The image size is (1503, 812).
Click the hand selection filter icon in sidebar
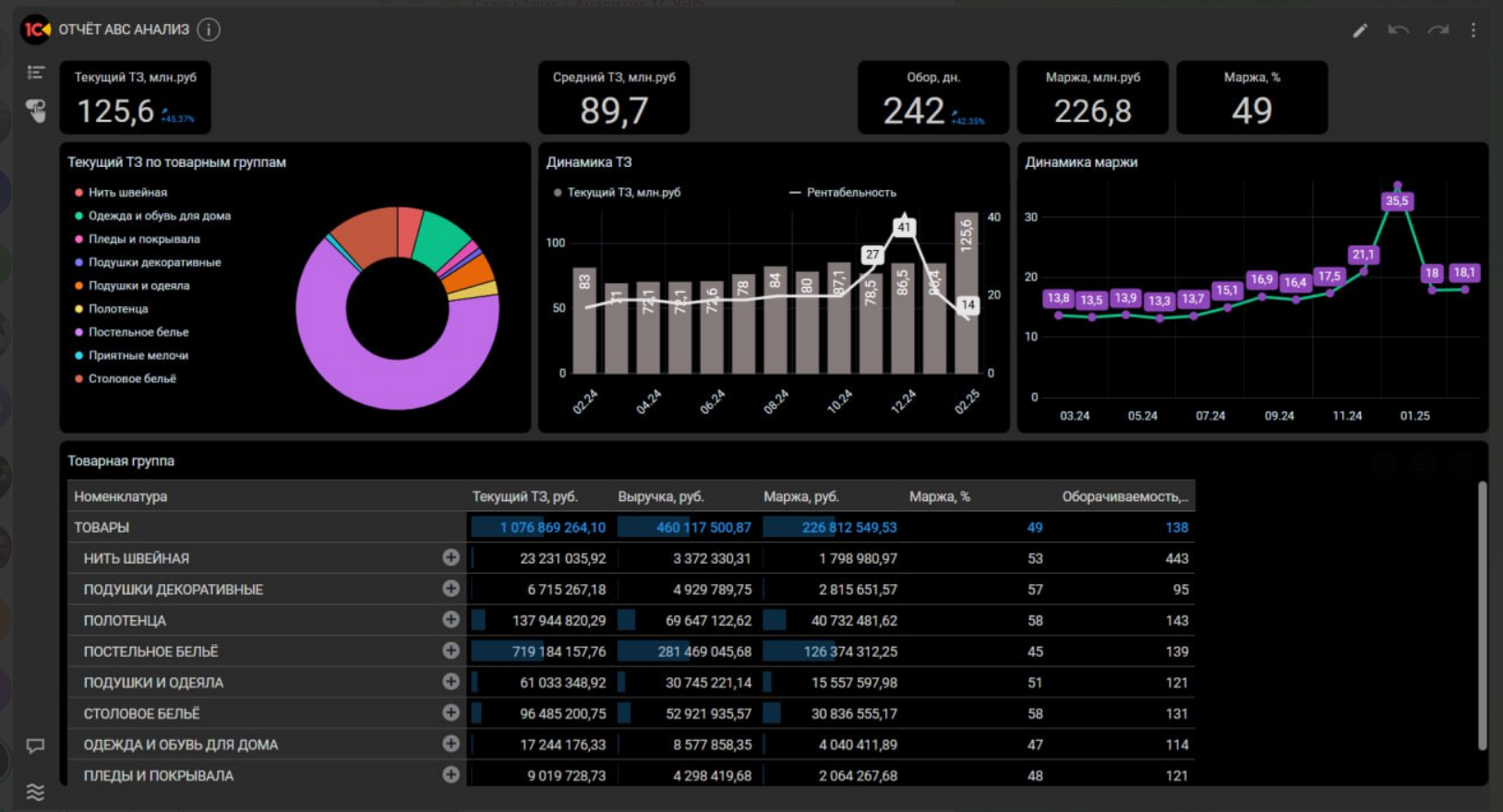tap(36, 111)
